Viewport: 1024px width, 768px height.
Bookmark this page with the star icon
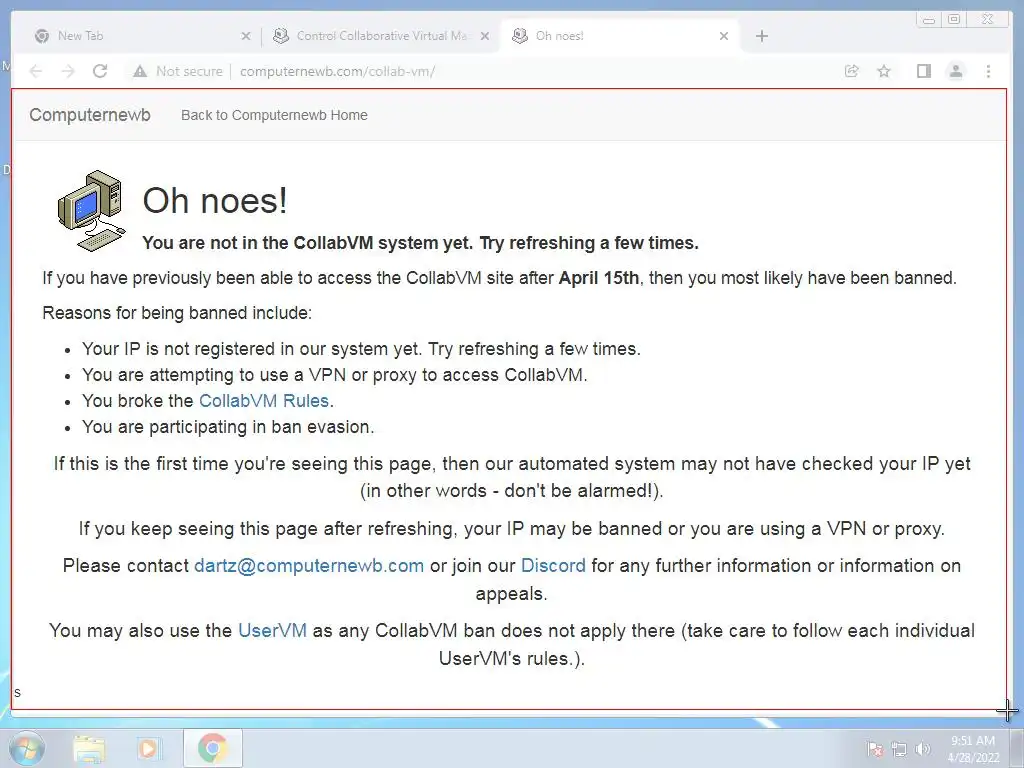click(884, 71)
